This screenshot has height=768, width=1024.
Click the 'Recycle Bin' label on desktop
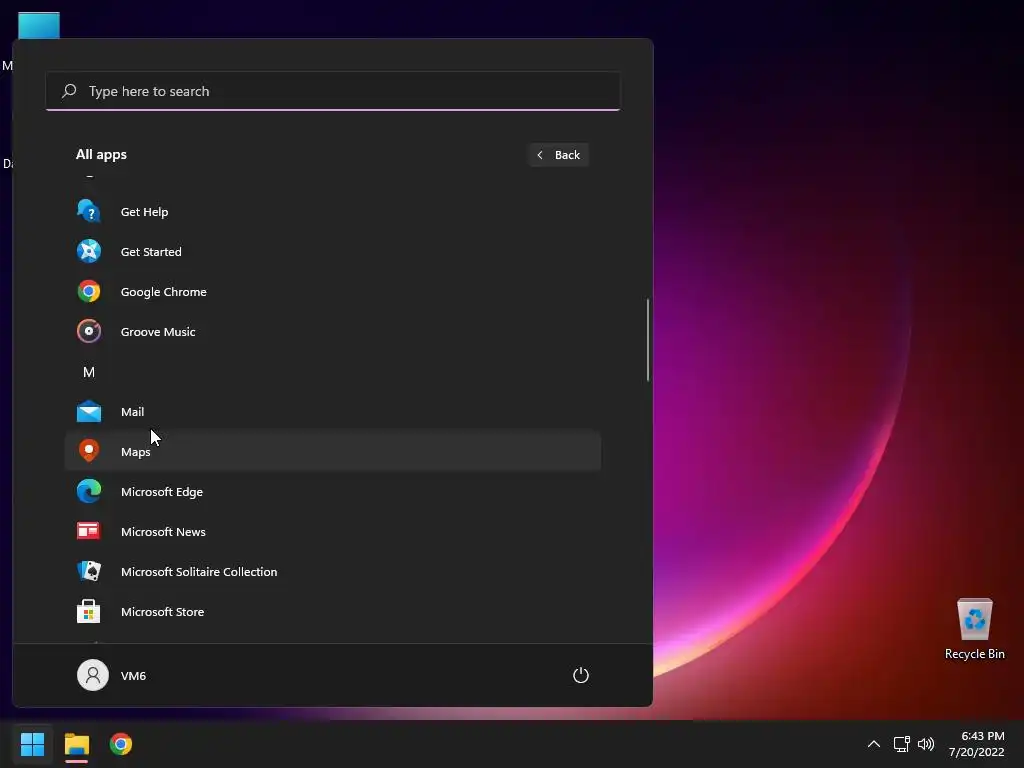(974, 654)
